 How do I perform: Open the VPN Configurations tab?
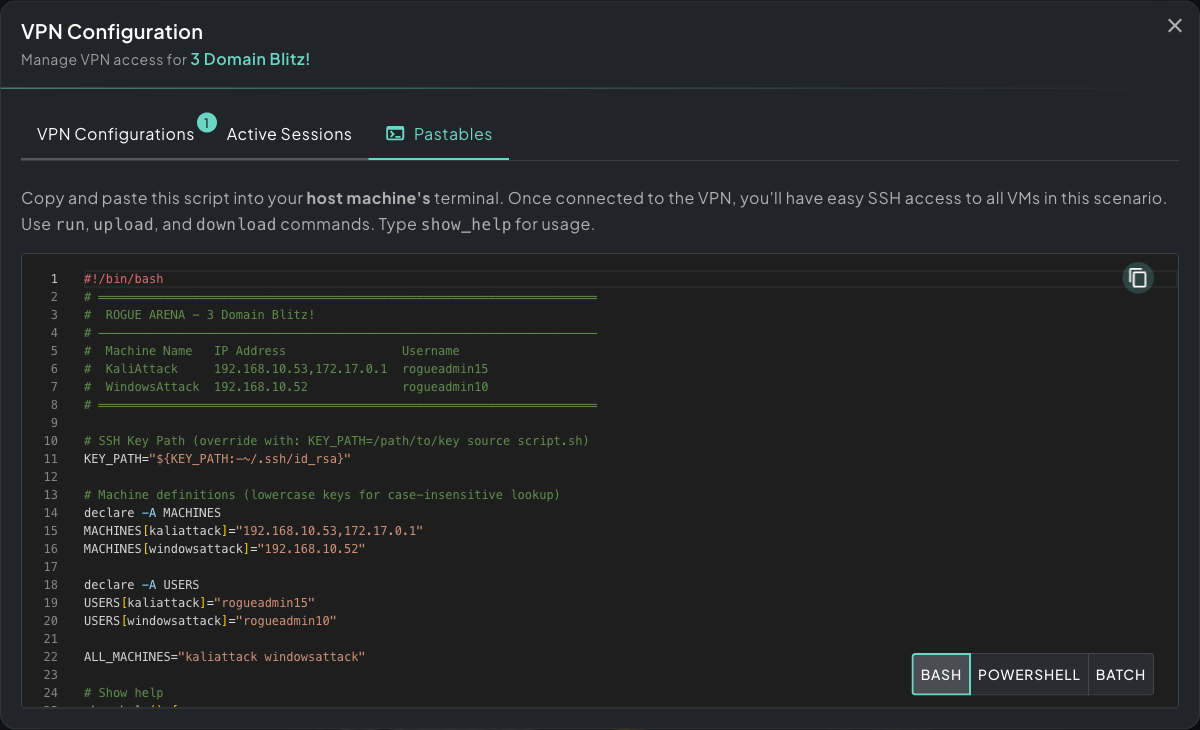click(x=115, y=134)
